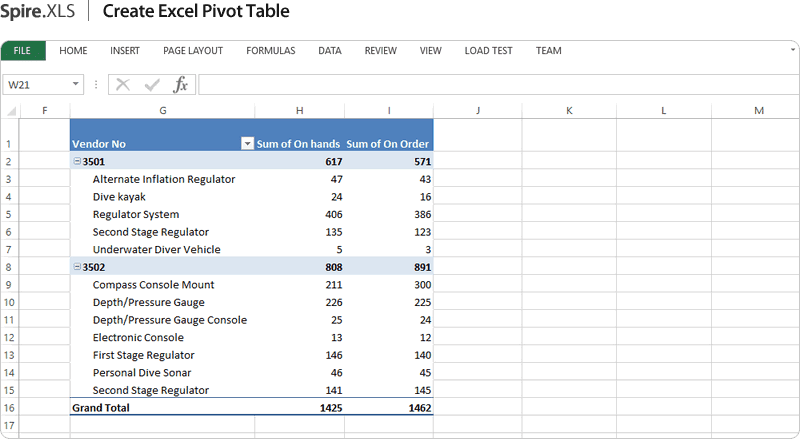
Task: Select the Electronic Console cell
Action: point(162,337)
